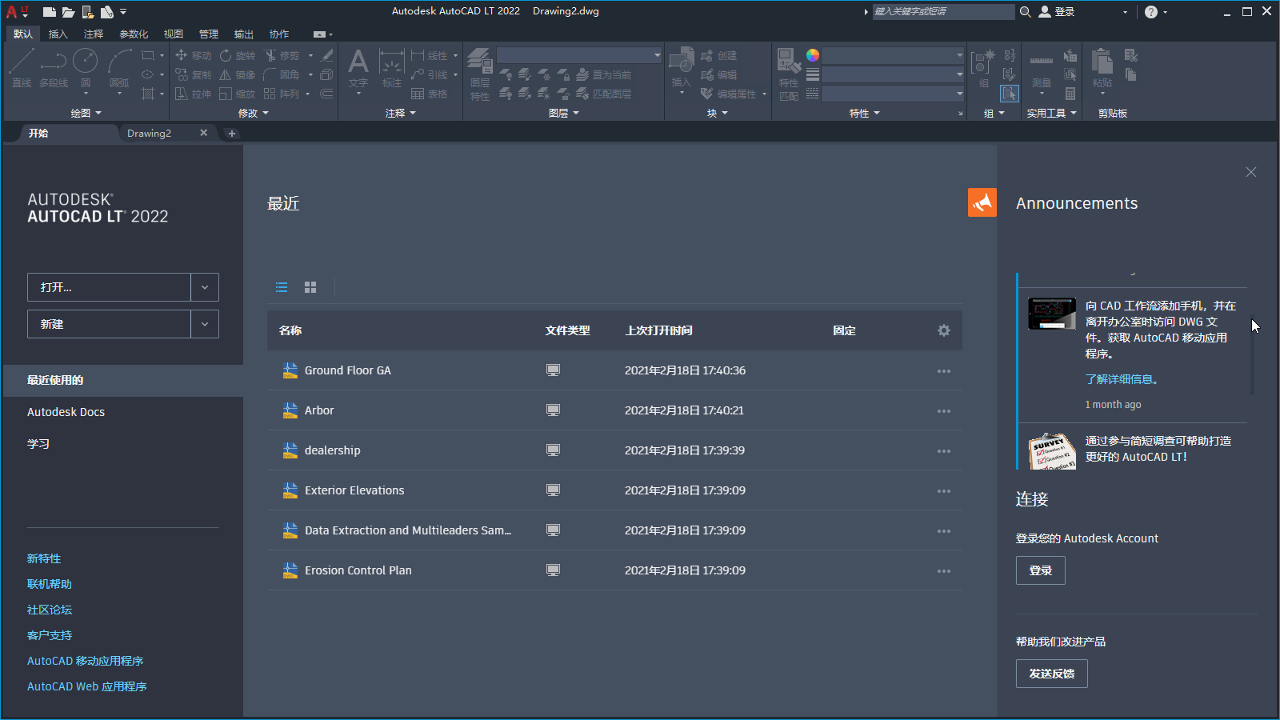This screenshot has width=1280, height=720.
Task: Open Layer Properties (图层特性)
Action: click(x=480, y=74)
